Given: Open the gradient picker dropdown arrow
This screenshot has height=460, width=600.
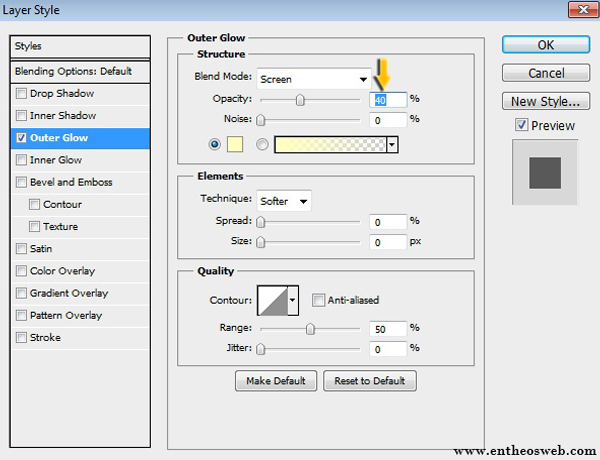Looking at the screenshot, I should click(392, 144).
